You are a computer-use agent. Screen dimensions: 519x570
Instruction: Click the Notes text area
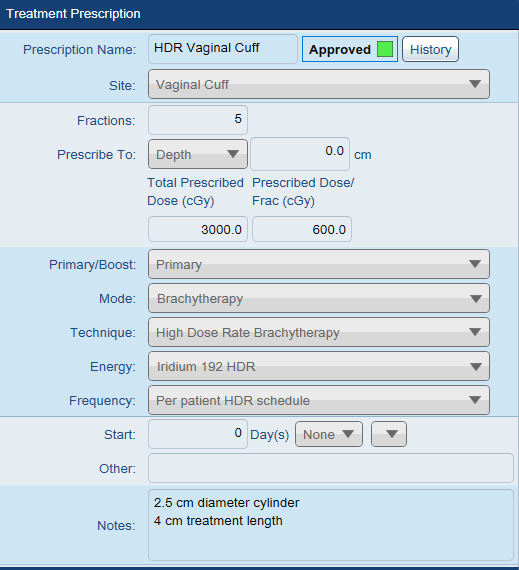pos(331,525)
